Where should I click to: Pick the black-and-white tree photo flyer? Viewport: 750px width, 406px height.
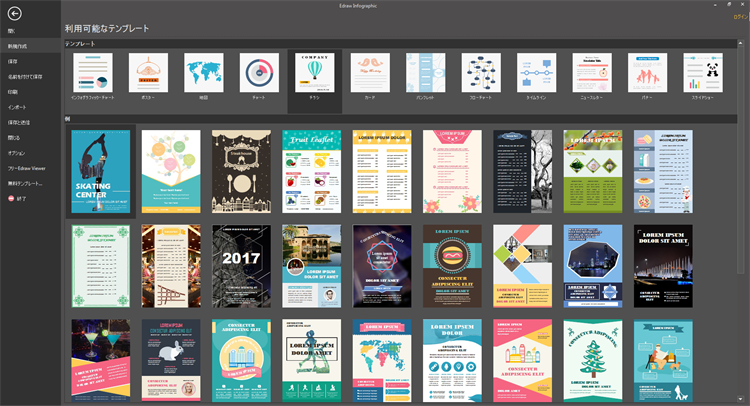pos(522,172)
